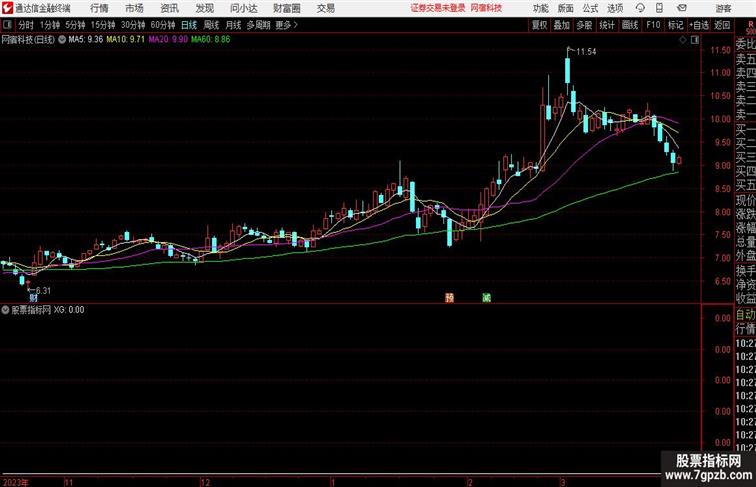The image size is (756, 487).
Task: Open the 问小达 menu
Action: (243, 8)
